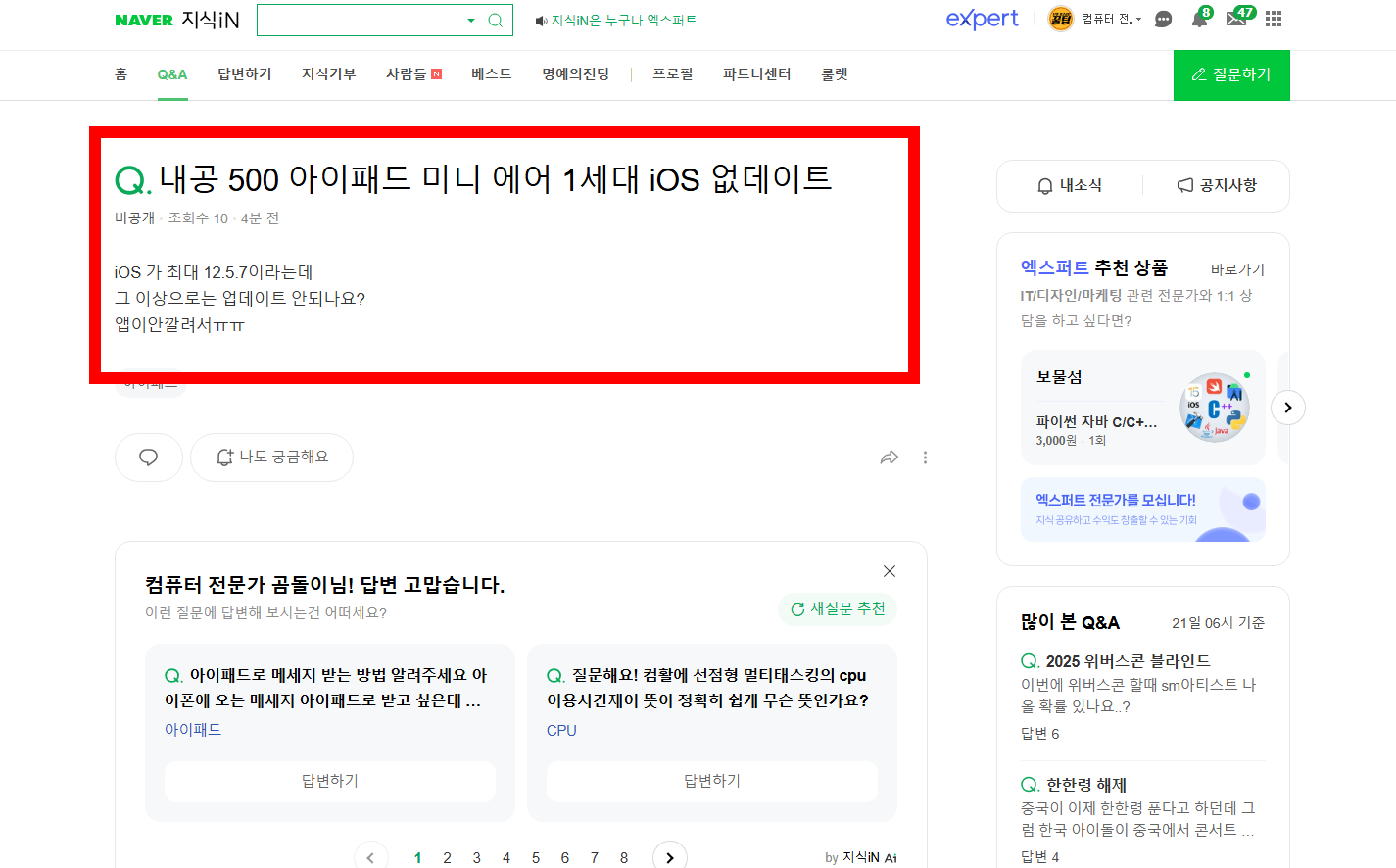Select recommendation page 2
The width and height of the screenshot is (1396, 868).
click(x=447, y=858)
